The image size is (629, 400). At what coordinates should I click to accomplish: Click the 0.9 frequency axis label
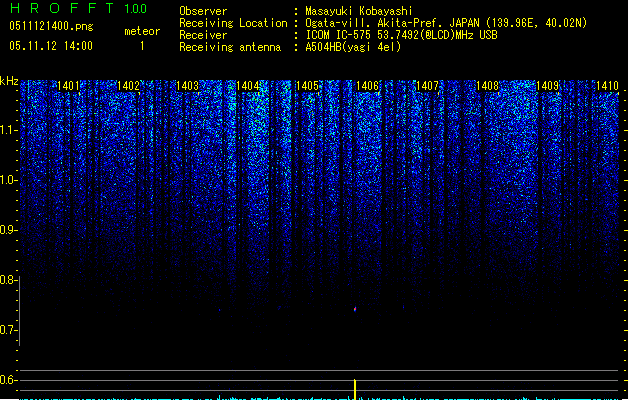tap(8, 230)
